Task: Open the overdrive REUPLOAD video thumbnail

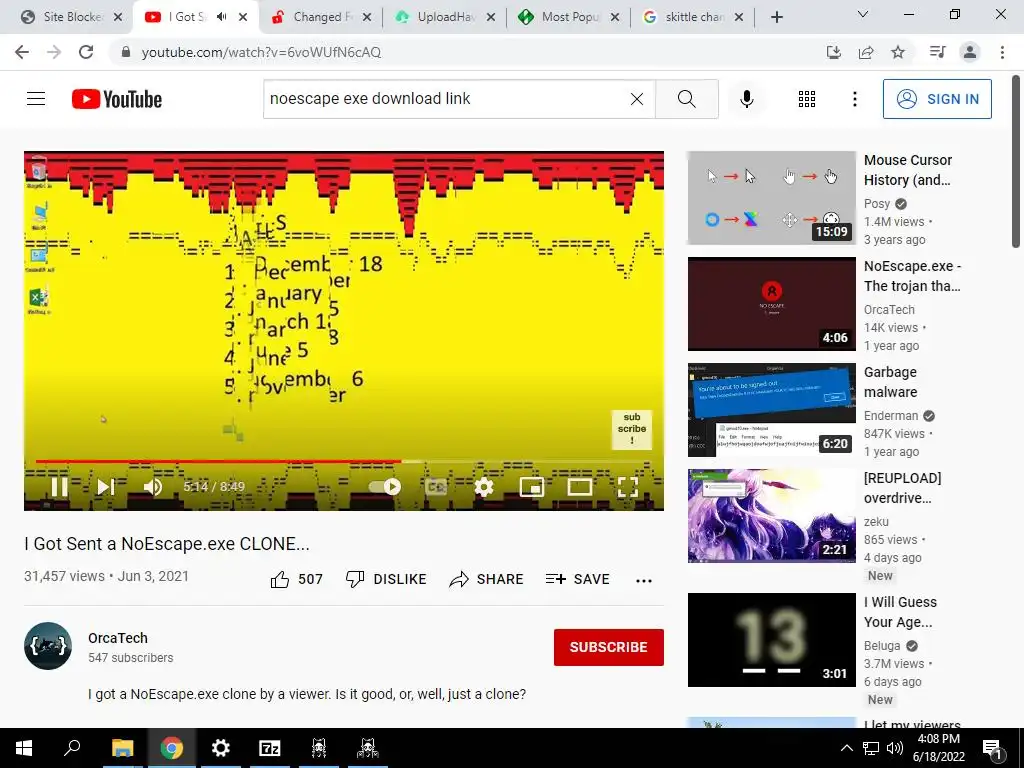Action: 771,516
